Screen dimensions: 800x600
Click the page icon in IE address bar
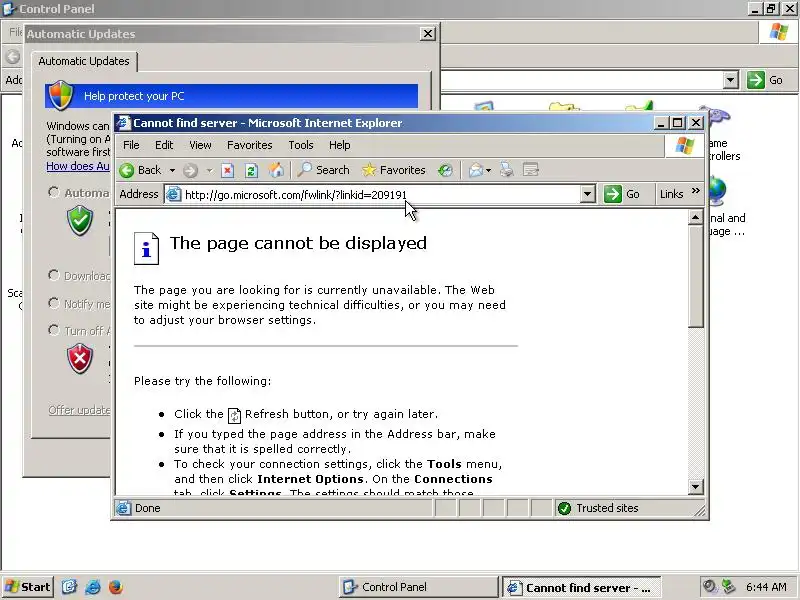[174, 194]
